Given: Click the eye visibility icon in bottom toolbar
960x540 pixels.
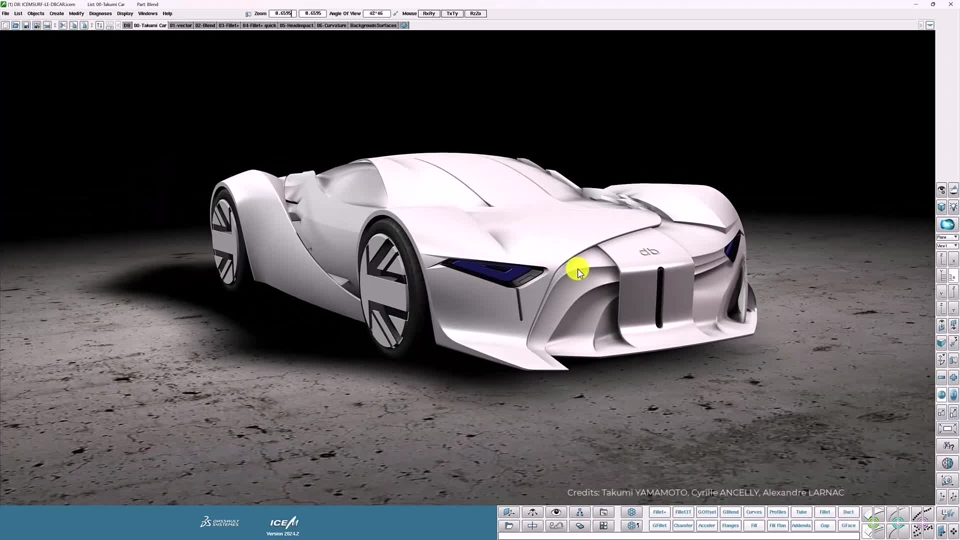Looking at the screenshot, I should (556, 512).
